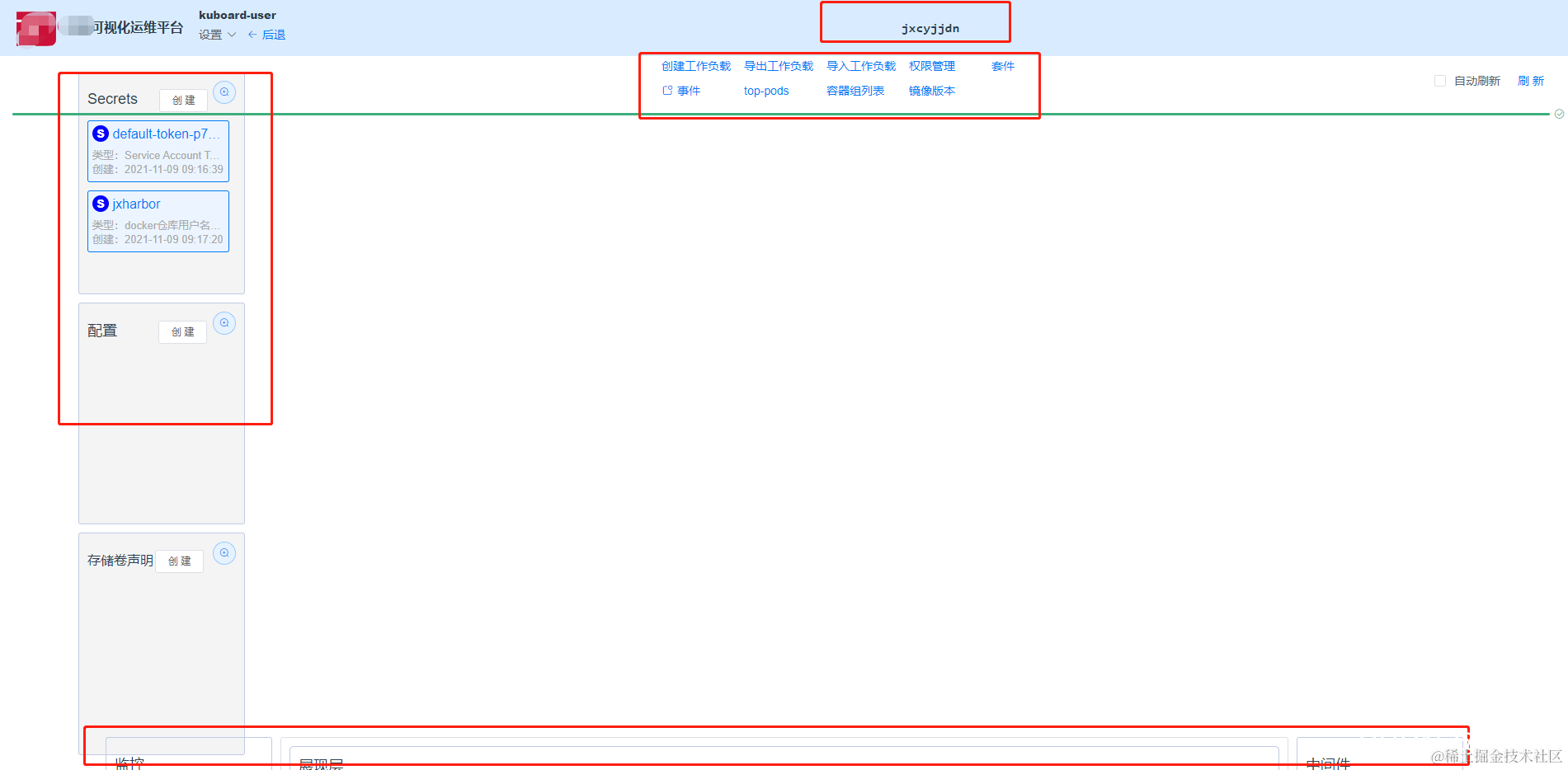Click the 刷新 button
This screenshot has height=770, width=1568.
1531,81
